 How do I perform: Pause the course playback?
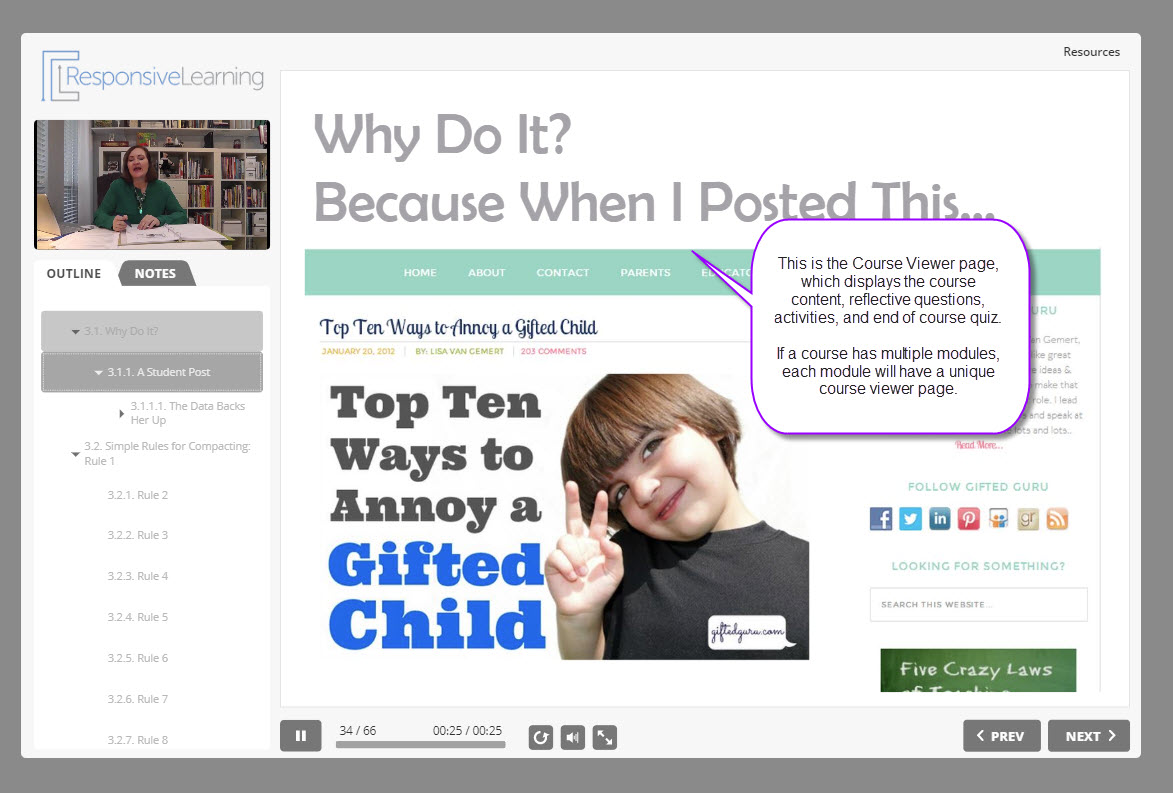[x=301, y=736]
